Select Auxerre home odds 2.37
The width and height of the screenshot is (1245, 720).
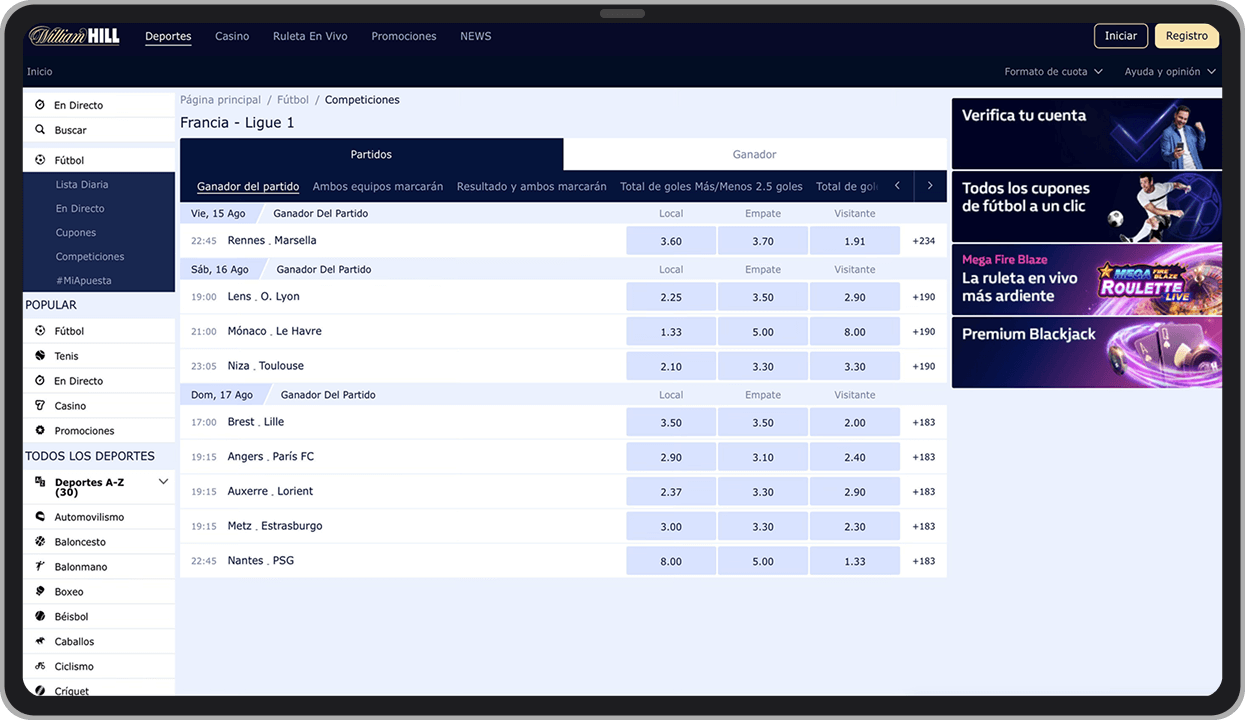point(671,492)
